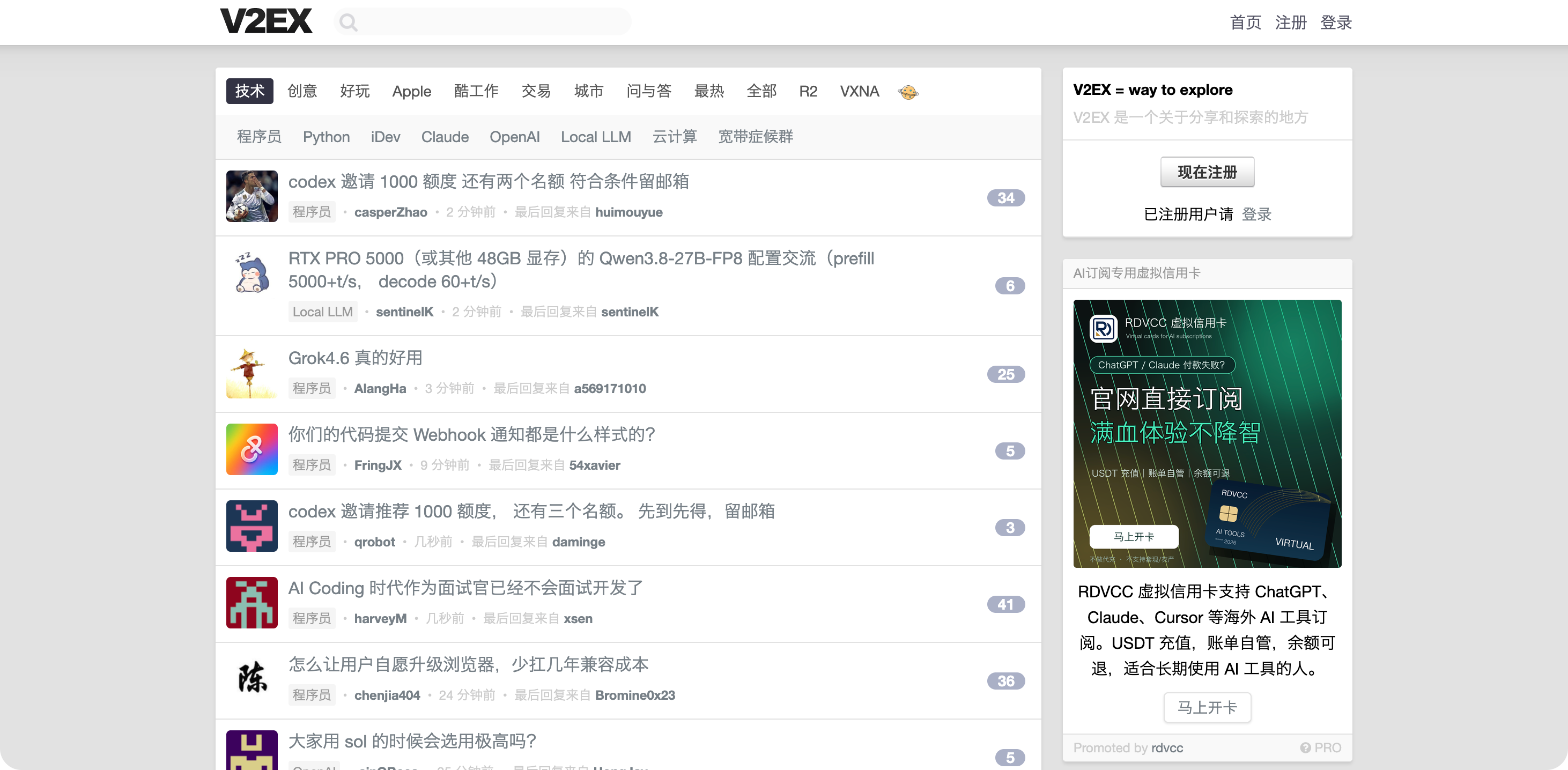Click reply count badge 6
Viewport: 1568px width, 770px height.
1010,285
